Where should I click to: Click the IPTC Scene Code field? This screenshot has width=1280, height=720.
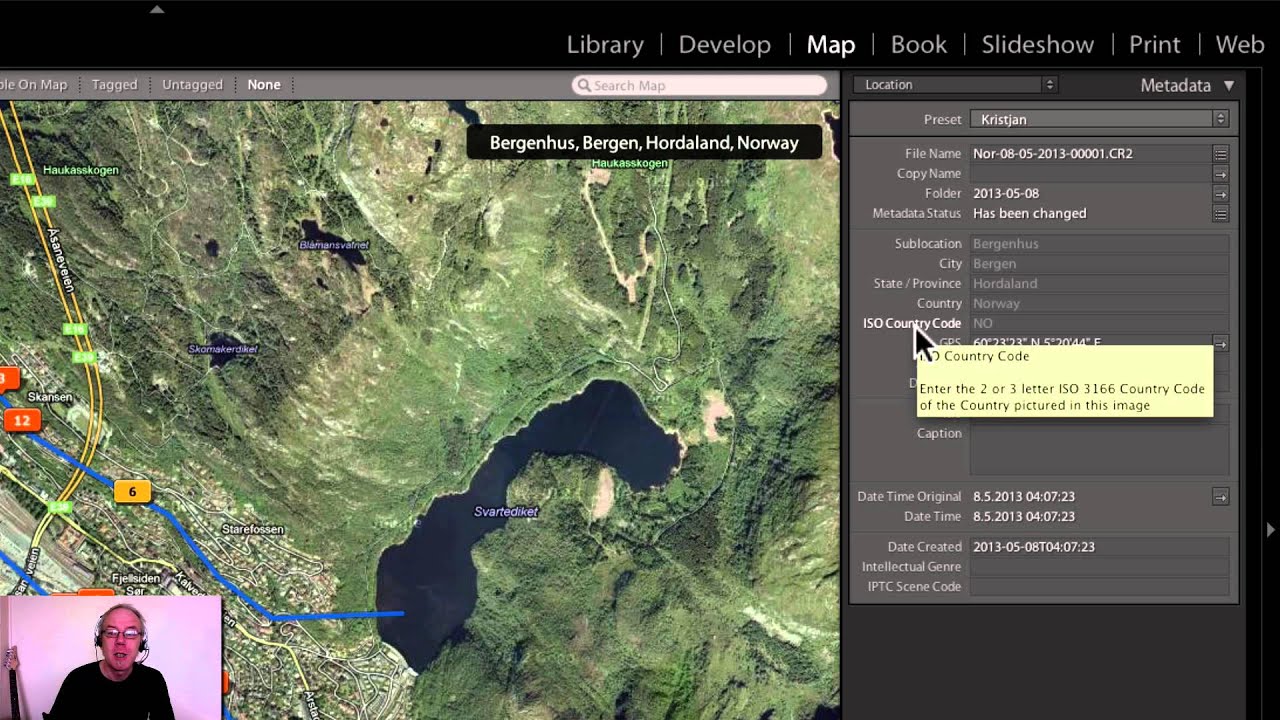(1099, 587)
